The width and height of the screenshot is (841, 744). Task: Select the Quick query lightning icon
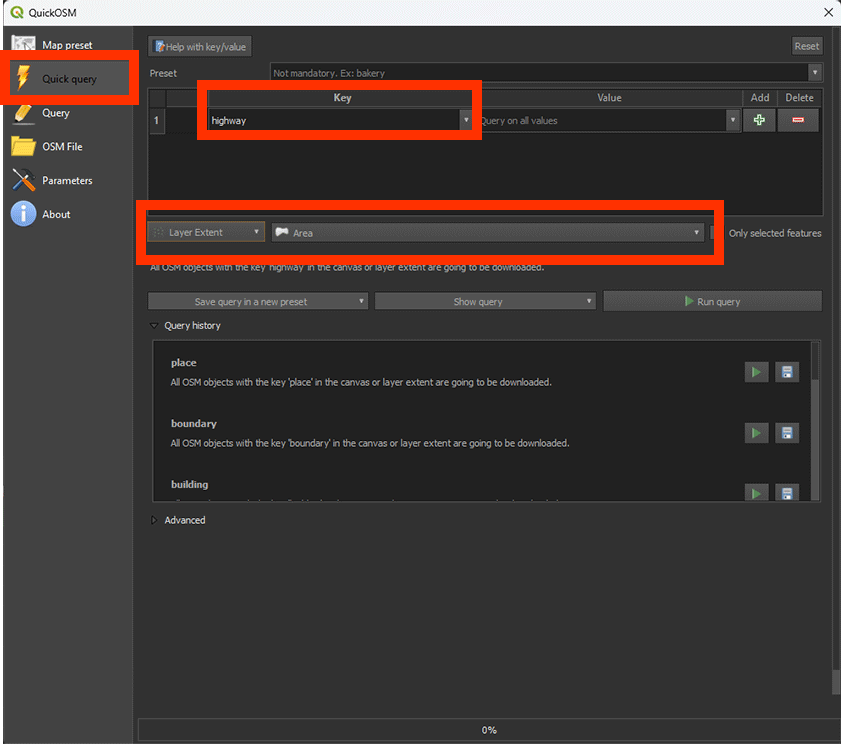pyautogui.click(x=24, y=79)
